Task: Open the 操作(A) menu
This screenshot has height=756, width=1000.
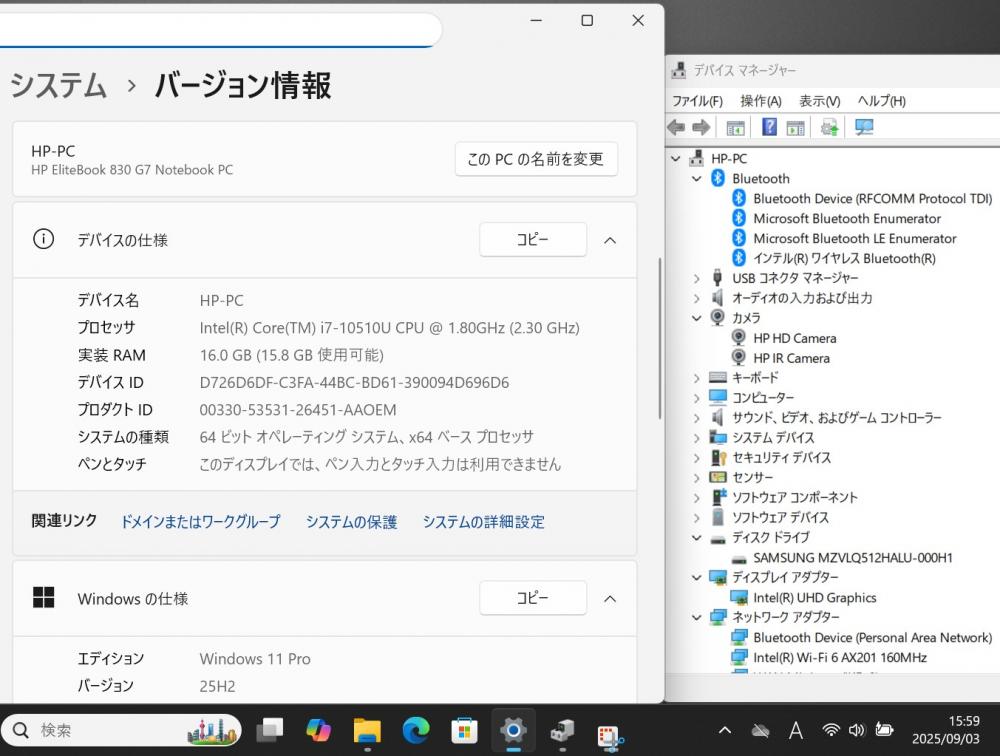Action: (761, 101)
